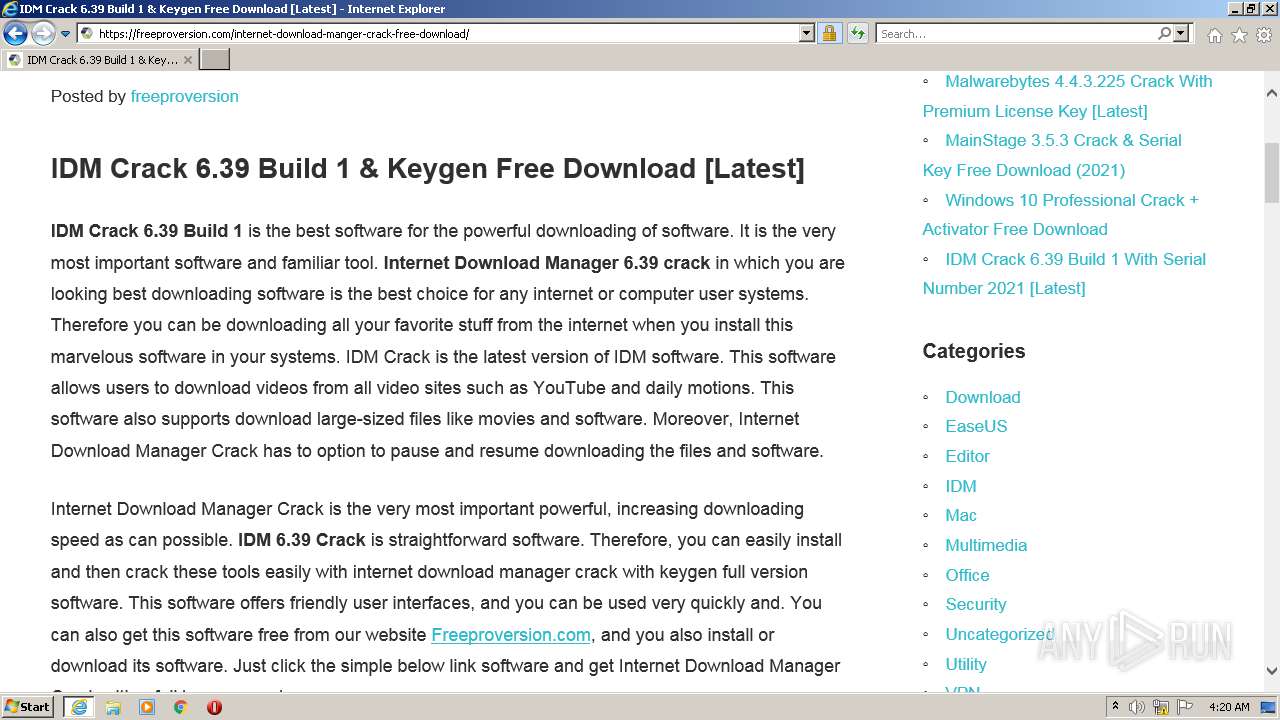
Task: Refresh the page with the refresh icon
Action: (x=858, y=34)
